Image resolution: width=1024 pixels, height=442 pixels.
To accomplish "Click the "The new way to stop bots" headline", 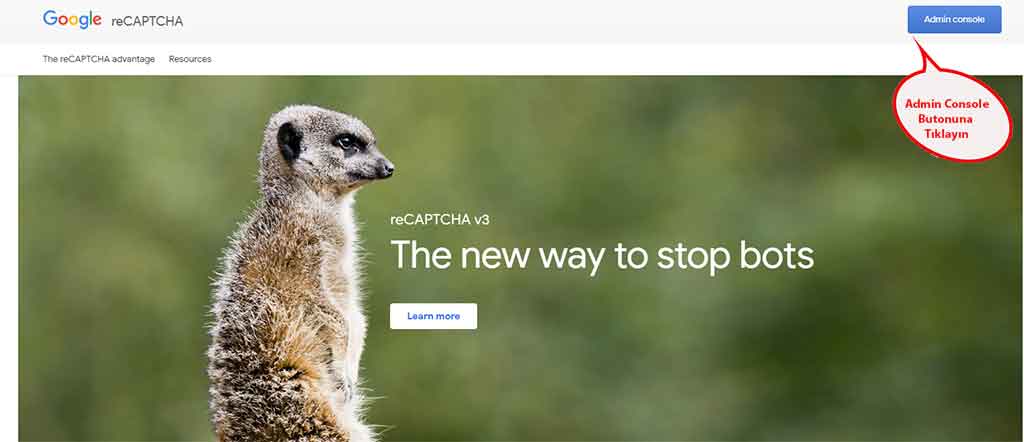I will click(602, 255).
